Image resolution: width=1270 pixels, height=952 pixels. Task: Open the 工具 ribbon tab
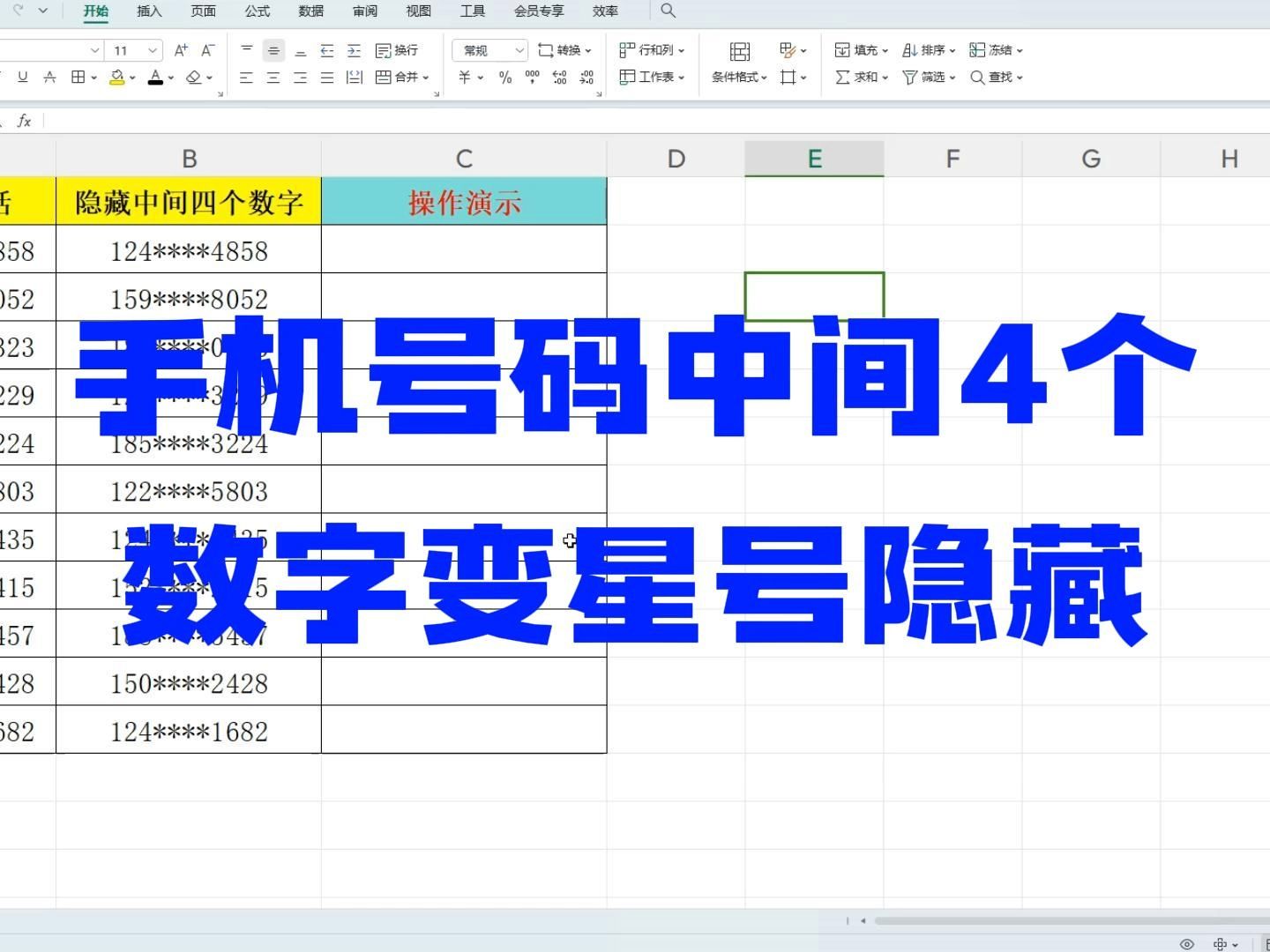(472, 11)
